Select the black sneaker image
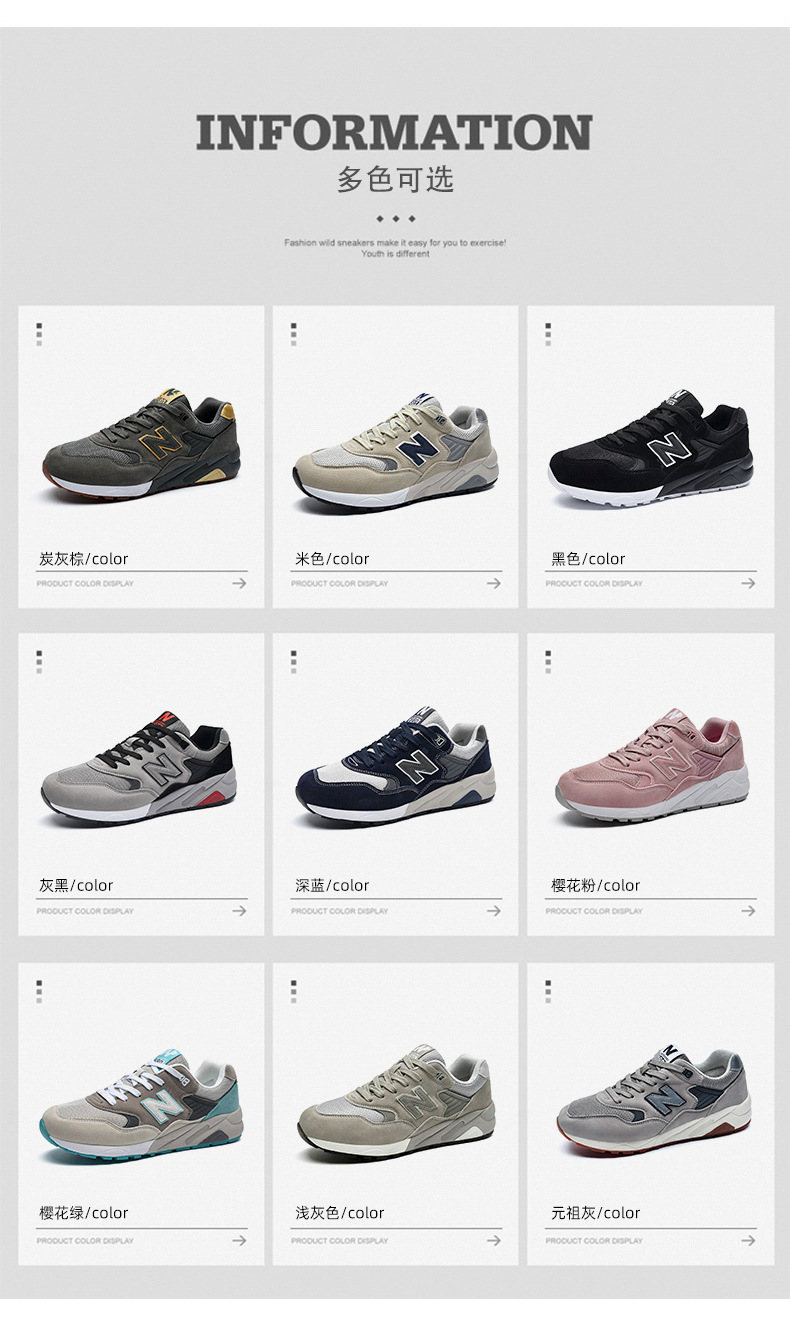Screen dimensions: 790x1317 pyautogui.click(x=650, y=447)
